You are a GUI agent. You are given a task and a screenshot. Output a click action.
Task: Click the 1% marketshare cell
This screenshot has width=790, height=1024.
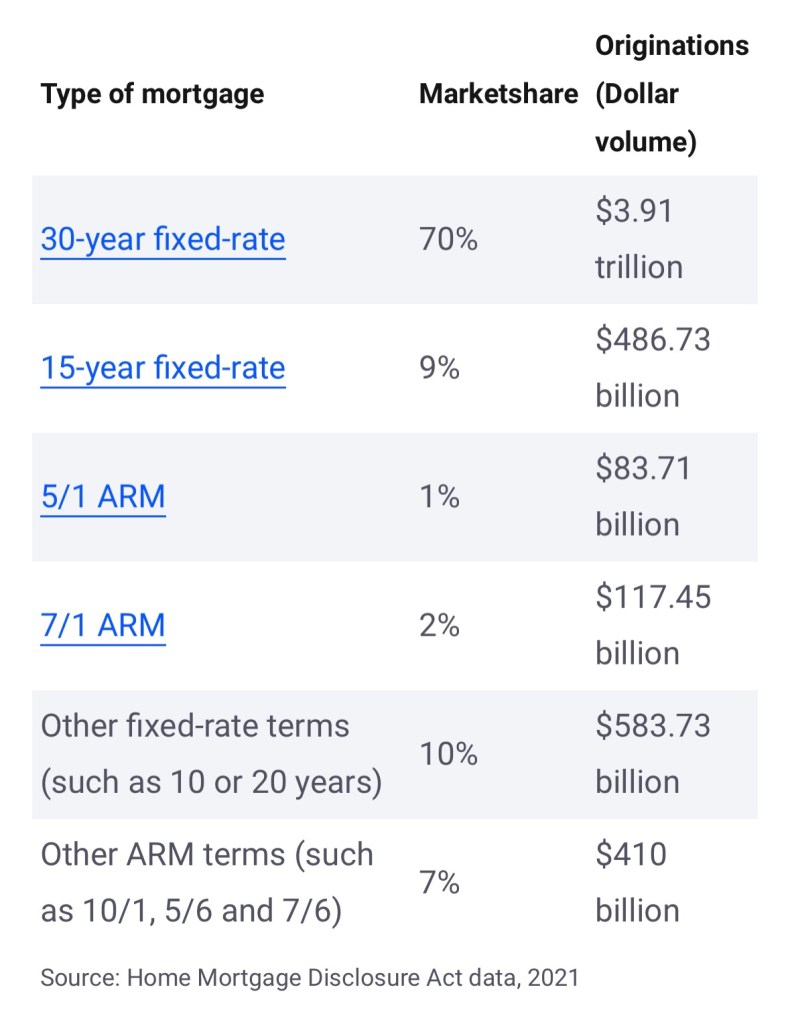click(439, 497)
